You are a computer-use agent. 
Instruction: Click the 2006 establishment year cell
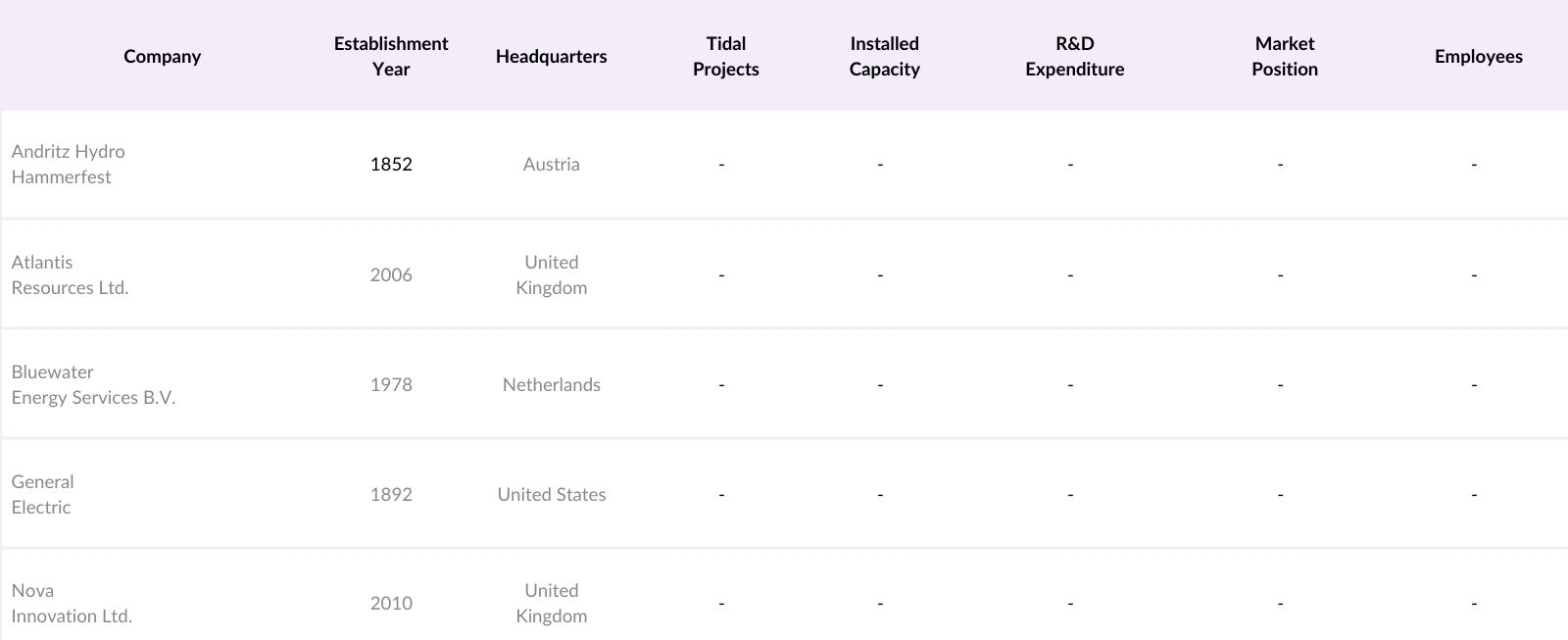[390, 275]
